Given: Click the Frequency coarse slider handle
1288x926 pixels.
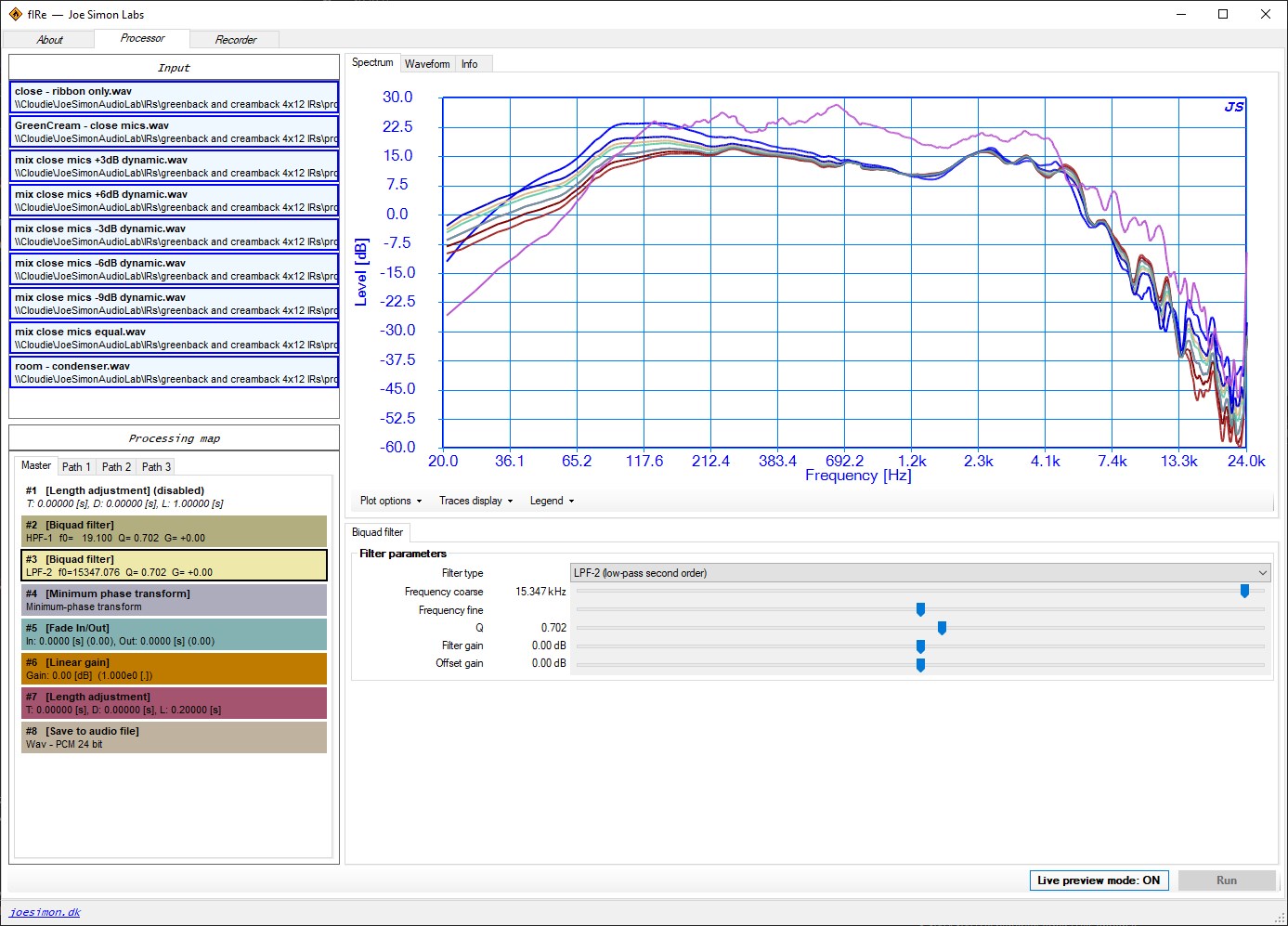Looking at the screenshot, I should 1244,591.
